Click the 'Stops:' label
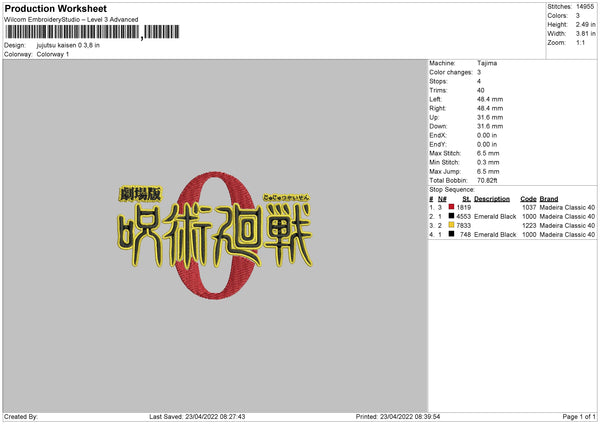This screenshot has width=600, height=424. pos(438,81)
